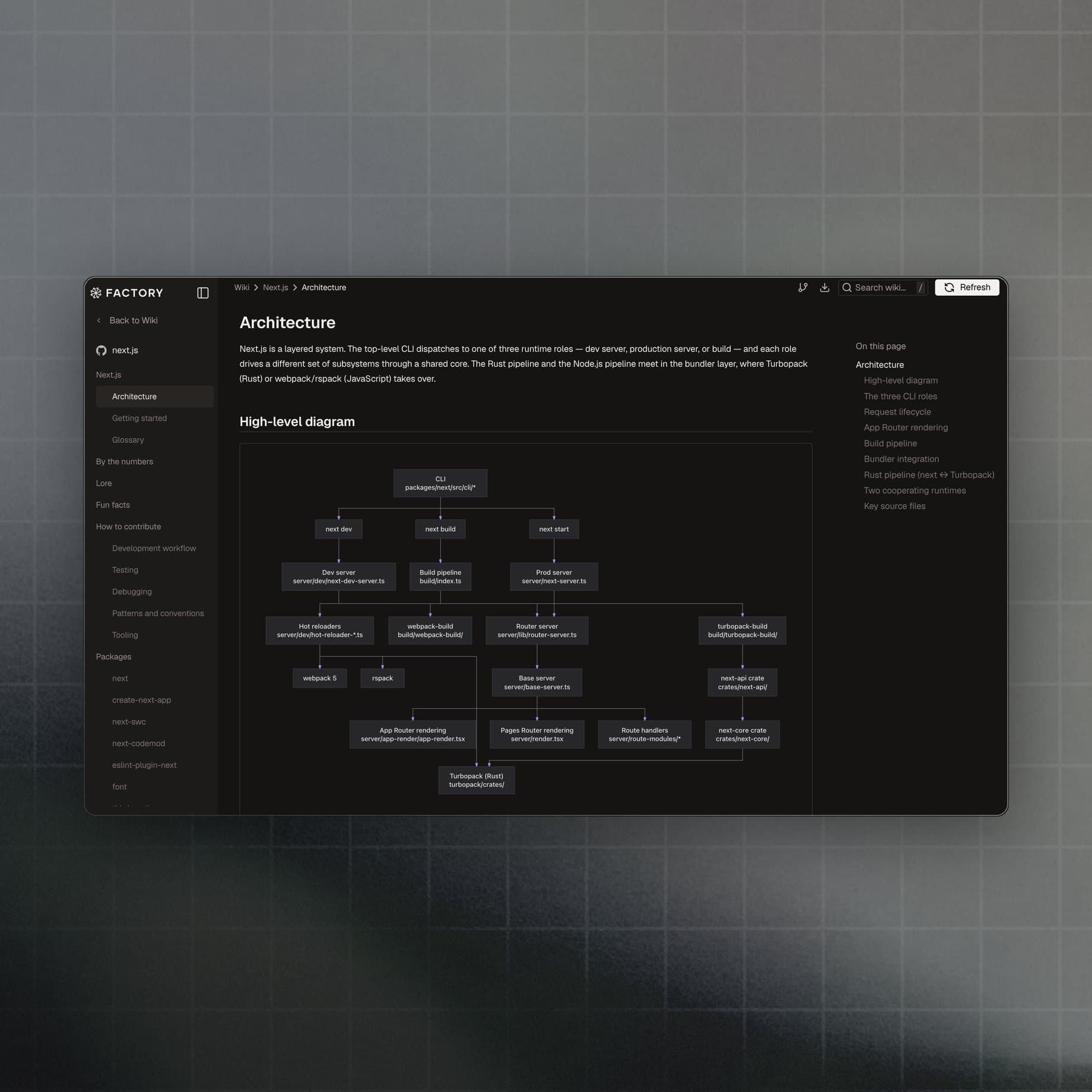Open Development workflow page
Viewport: 1092px width, 1092px height.
click(154, 548)
